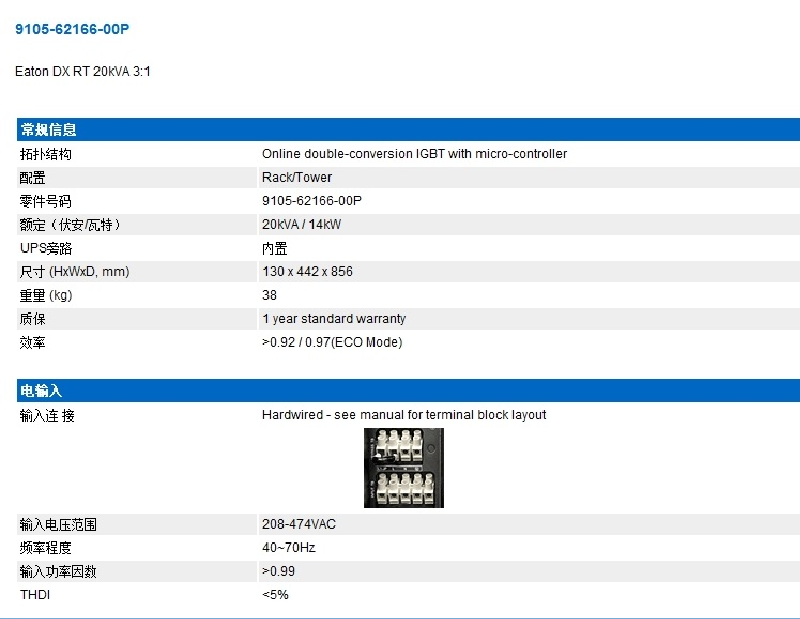
Task: Select the 输入电压范围 row label
Action: [58, 525]
